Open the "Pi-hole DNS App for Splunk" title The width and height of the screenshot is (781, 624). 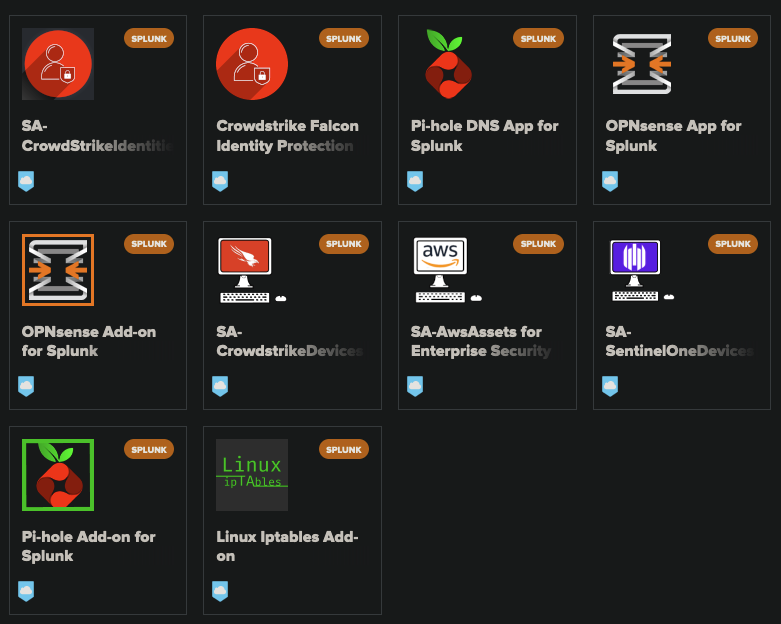[484, 136]
